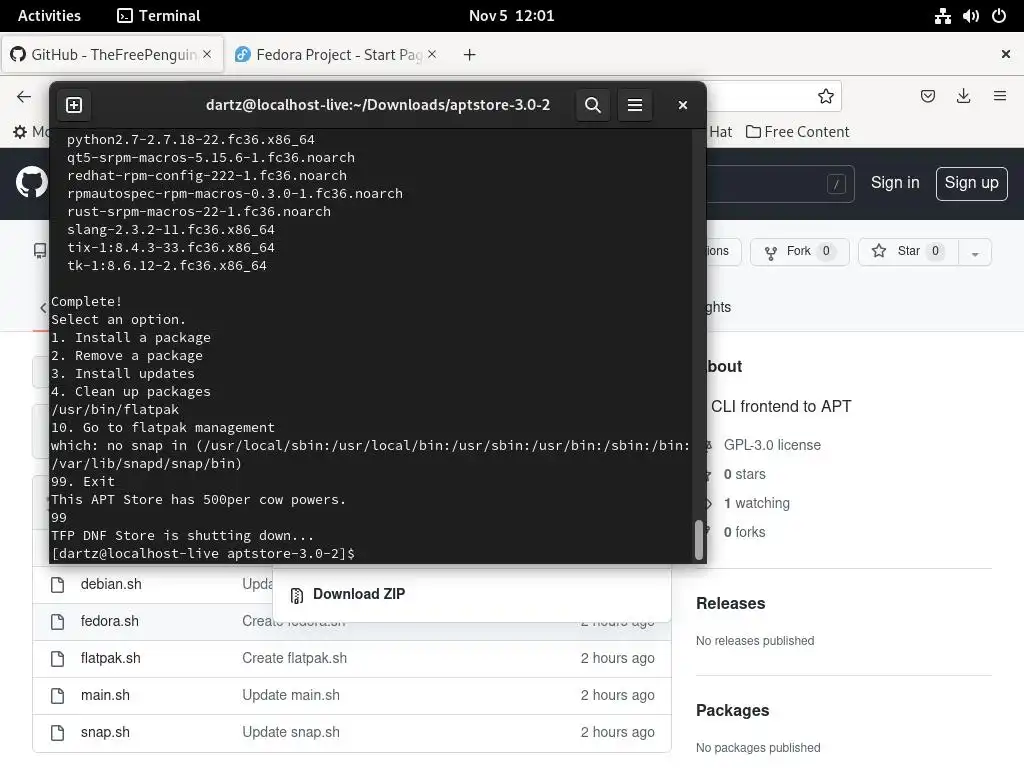The width and height of the screenshot is (1024, 768).
Task: Close the GitHub TheFreePenguin tab
Action: click(207, 54)
